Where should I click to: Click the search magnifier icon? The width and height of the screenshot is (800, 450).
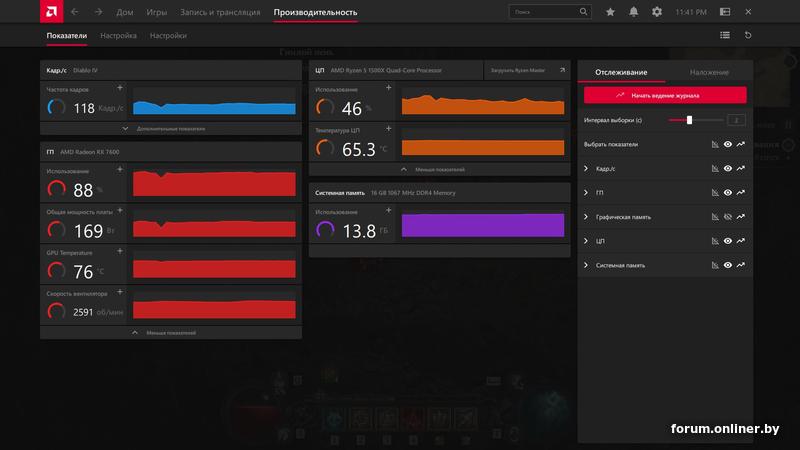[x=583, y=12]
